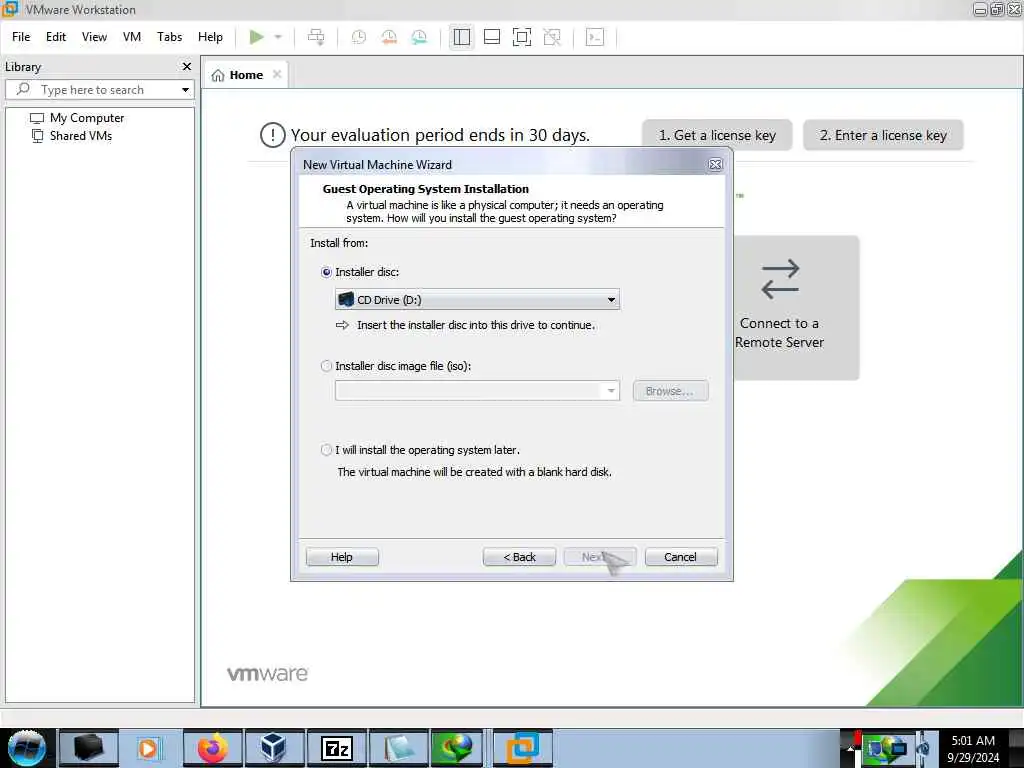Click VMware Workstation taskbar icon

[522, 748]
